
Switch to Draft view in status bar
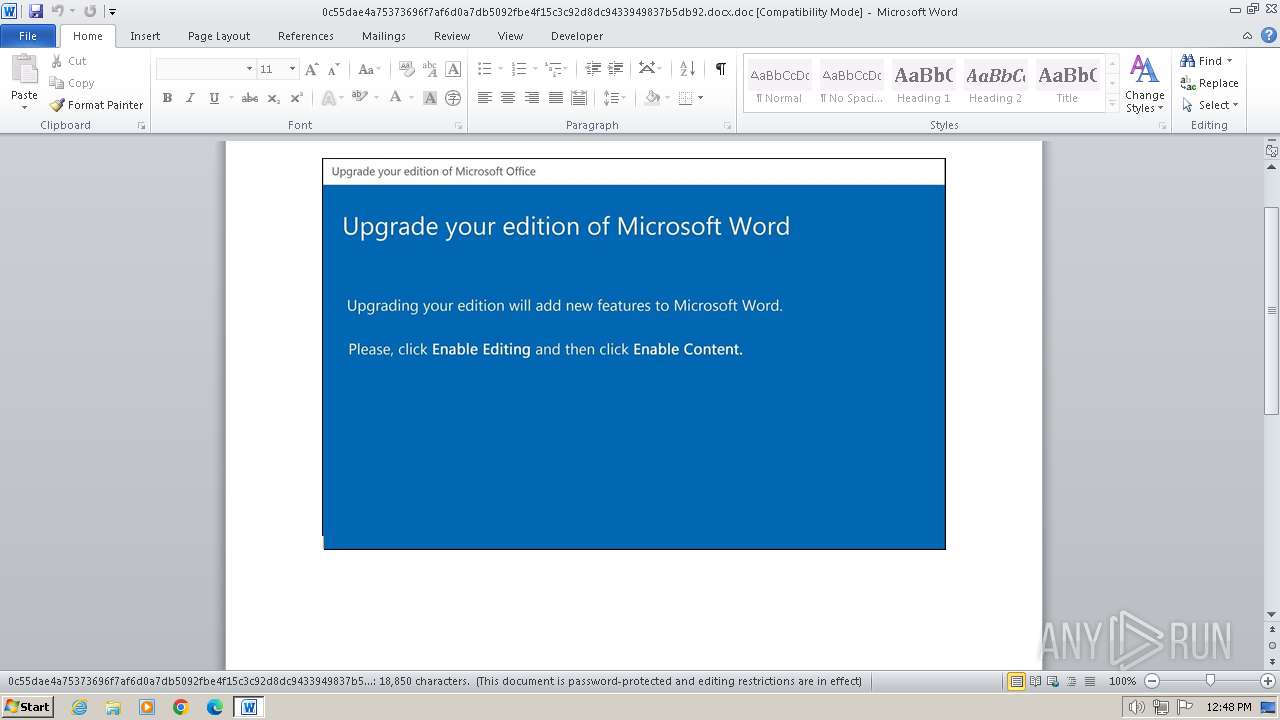[x=1089, y=681]
